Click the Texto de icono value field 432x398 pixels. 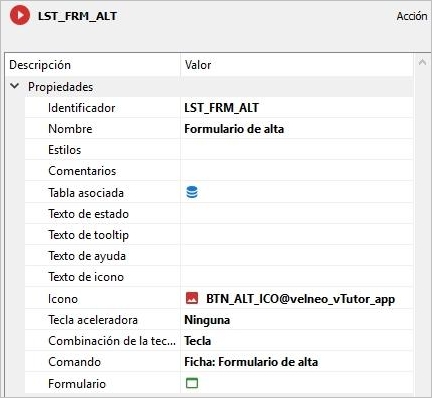pos(296,277)
